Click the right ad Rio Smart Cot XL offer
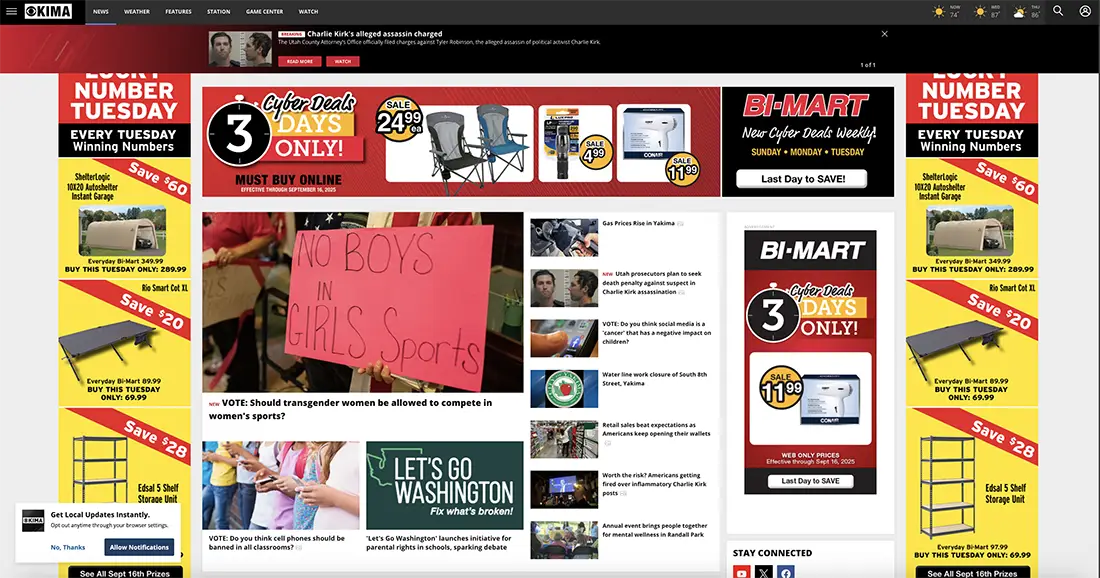This screenshot has width=1100, height=578. click(972, 342)
